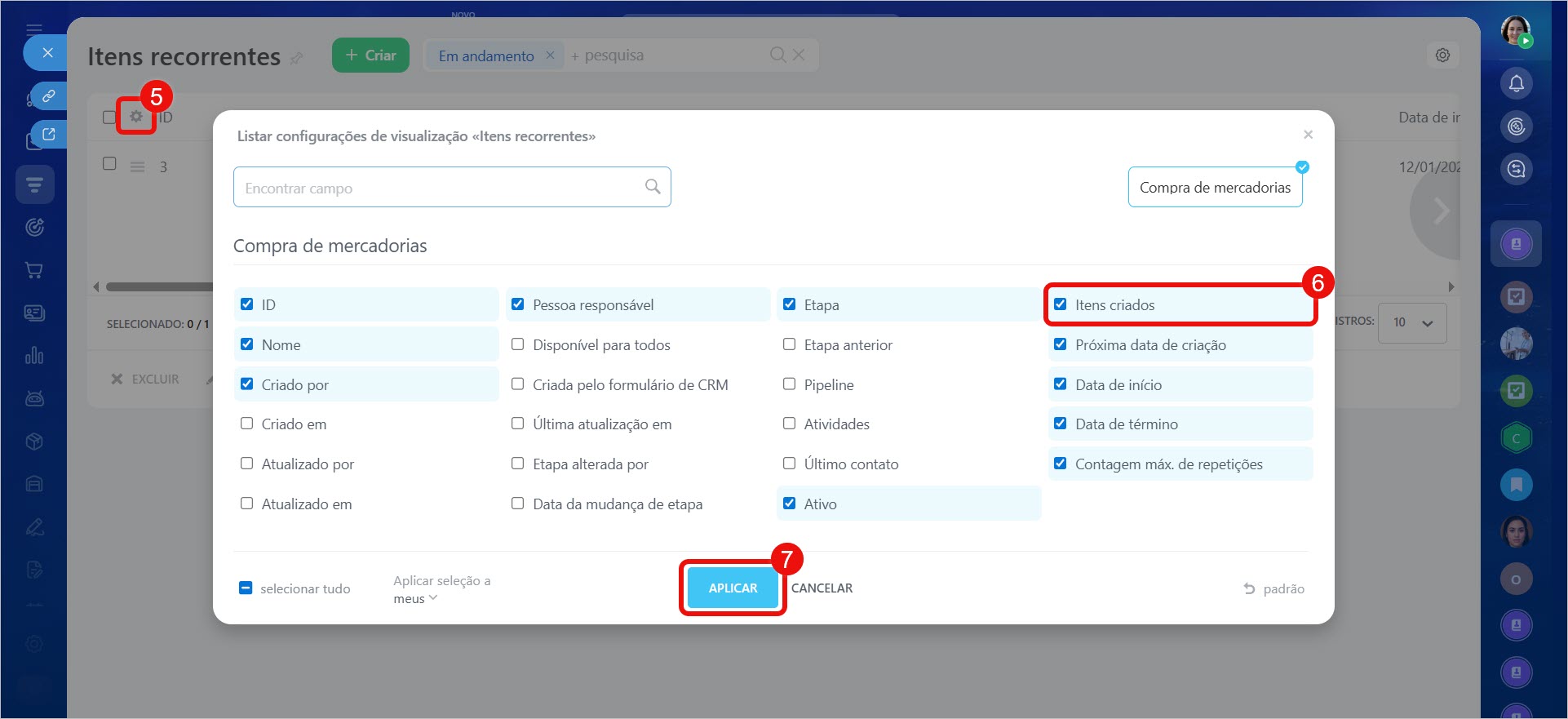Enable the Criado em field checkbox
Image resolution: width=1568 pixels, height=719 pixels.
click(247, 424)
